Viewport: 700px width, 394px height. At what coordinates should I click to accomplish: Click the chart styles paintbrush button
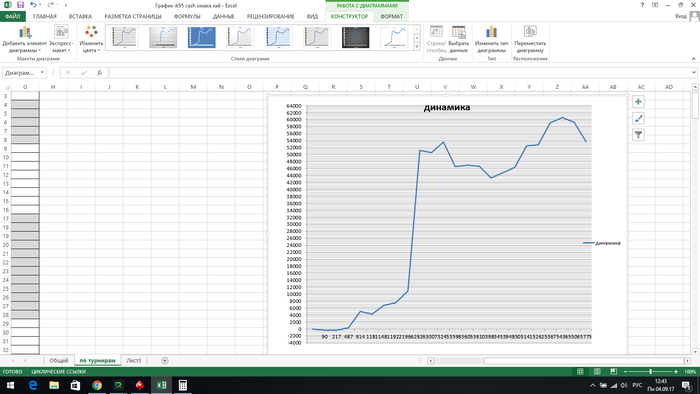(638, 118)
